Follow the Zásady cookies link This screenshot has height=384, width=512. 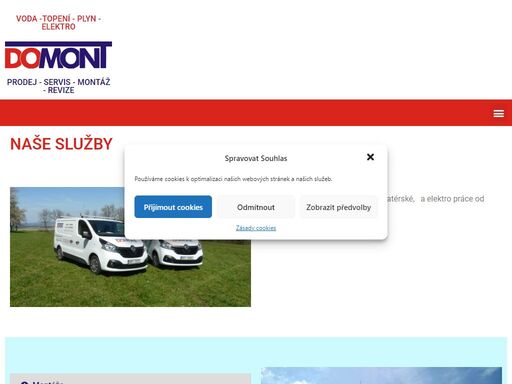tap(256, 228)
